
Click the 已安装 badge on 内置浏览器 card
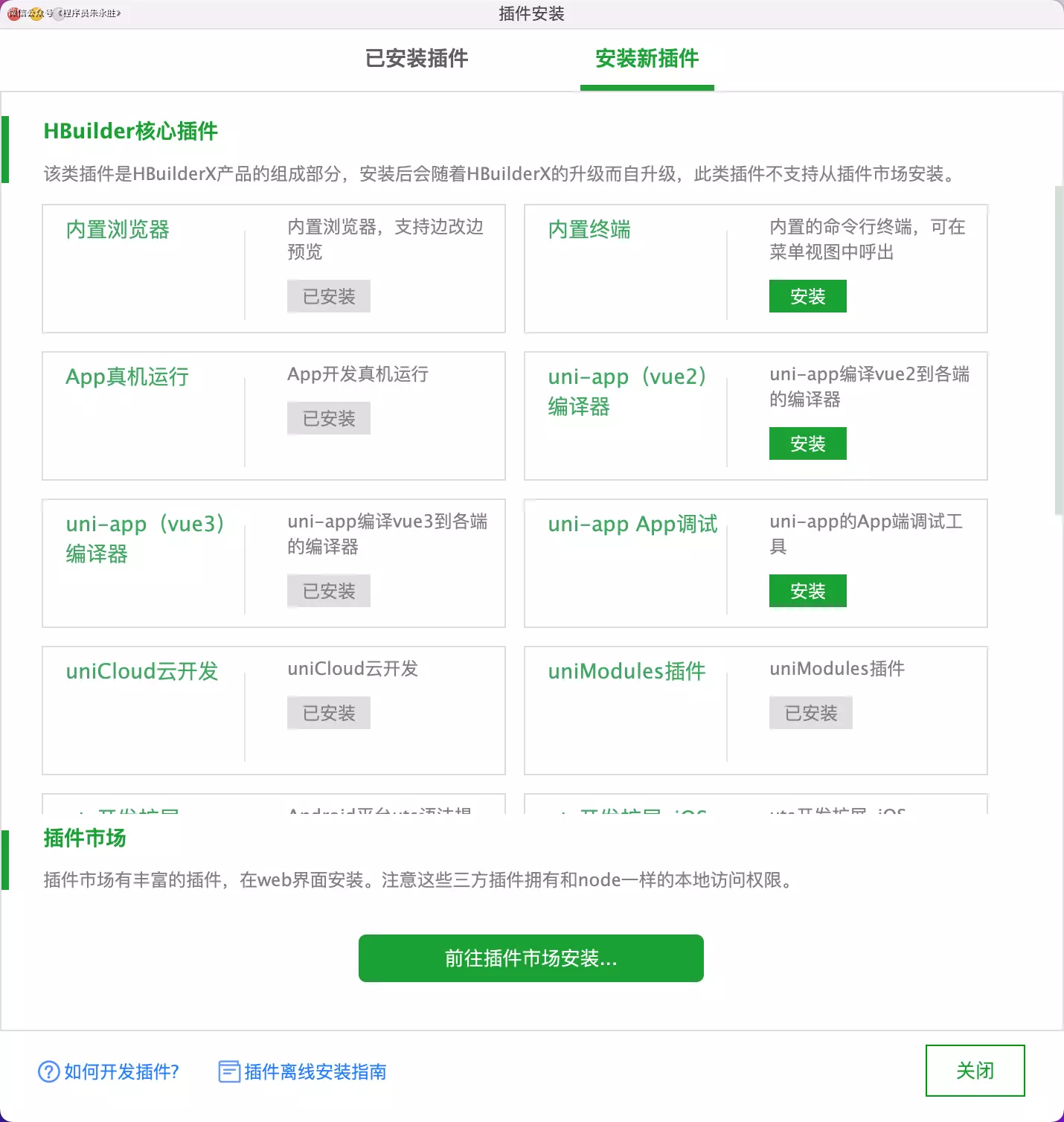coord(328,296)
